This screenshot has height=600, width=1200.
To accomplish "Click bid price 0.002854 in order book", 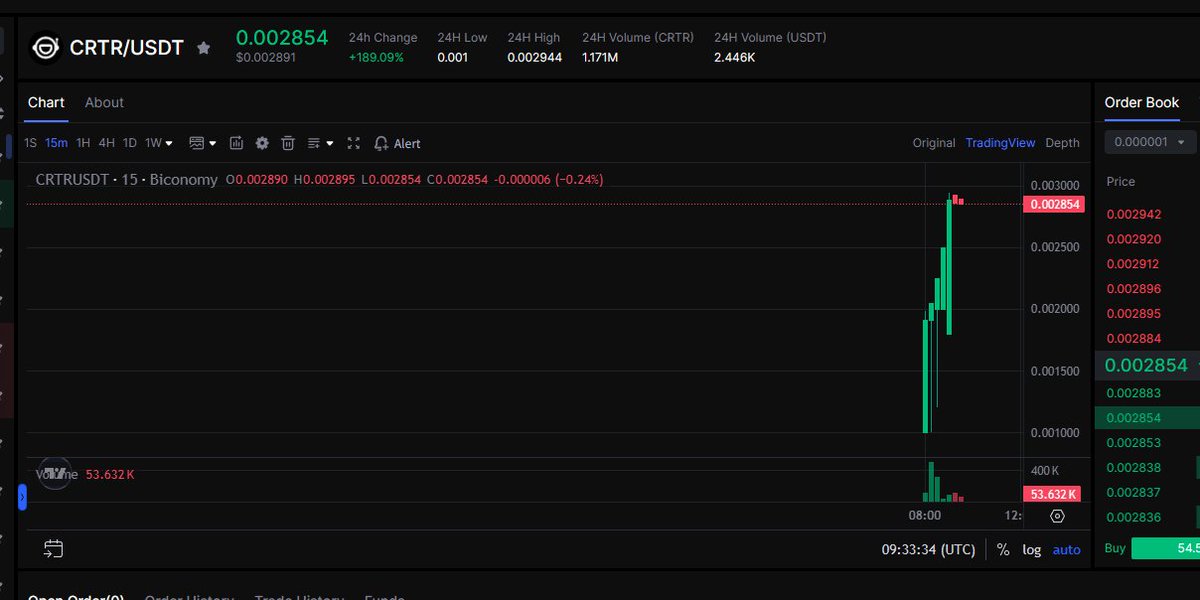I will [1134, 418].
